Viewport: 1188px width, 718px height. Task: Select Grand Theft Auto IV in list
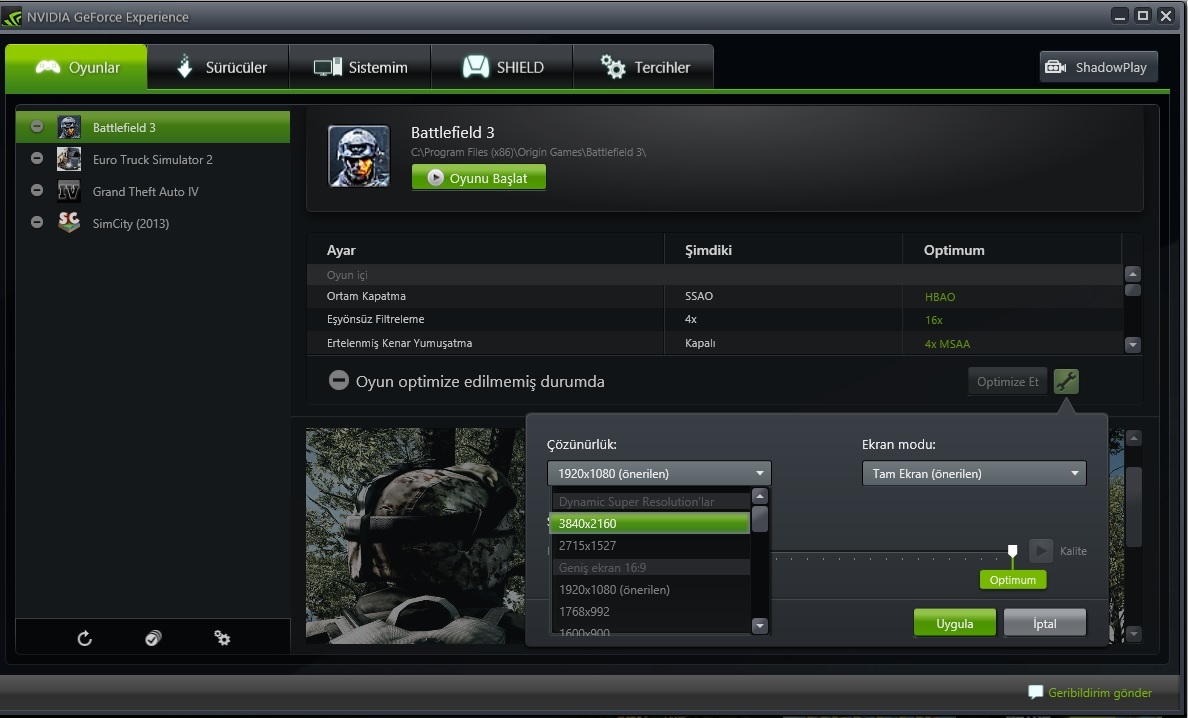pyautogui.click(x=153, y=192)
